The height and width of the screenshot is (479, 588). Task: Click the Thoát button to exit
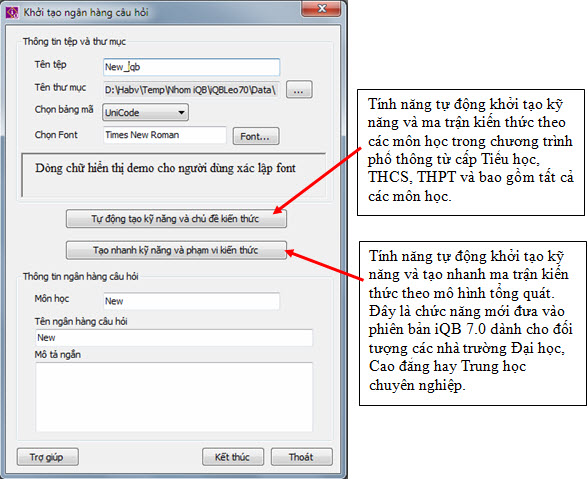click(x=302, y=457)
